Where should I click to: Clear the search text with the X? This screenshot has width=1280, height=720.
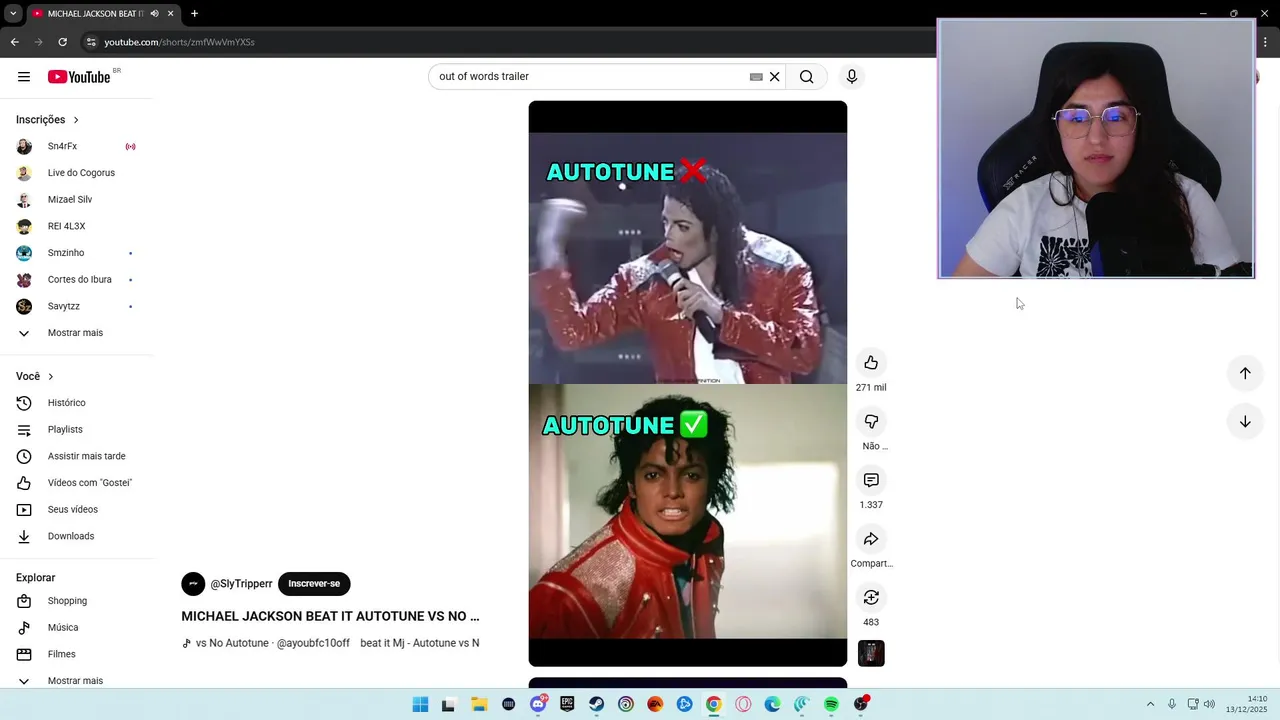click(x=774, y=77)
